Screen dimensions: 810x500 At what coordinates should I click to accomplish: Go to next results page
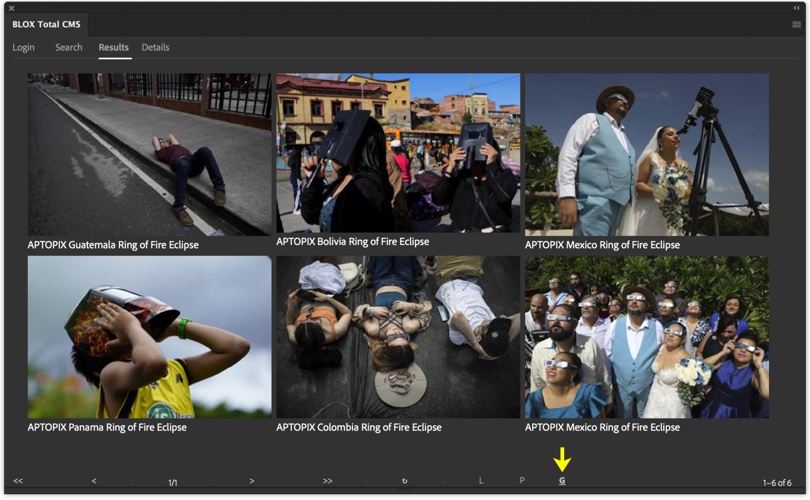[252, 481]
